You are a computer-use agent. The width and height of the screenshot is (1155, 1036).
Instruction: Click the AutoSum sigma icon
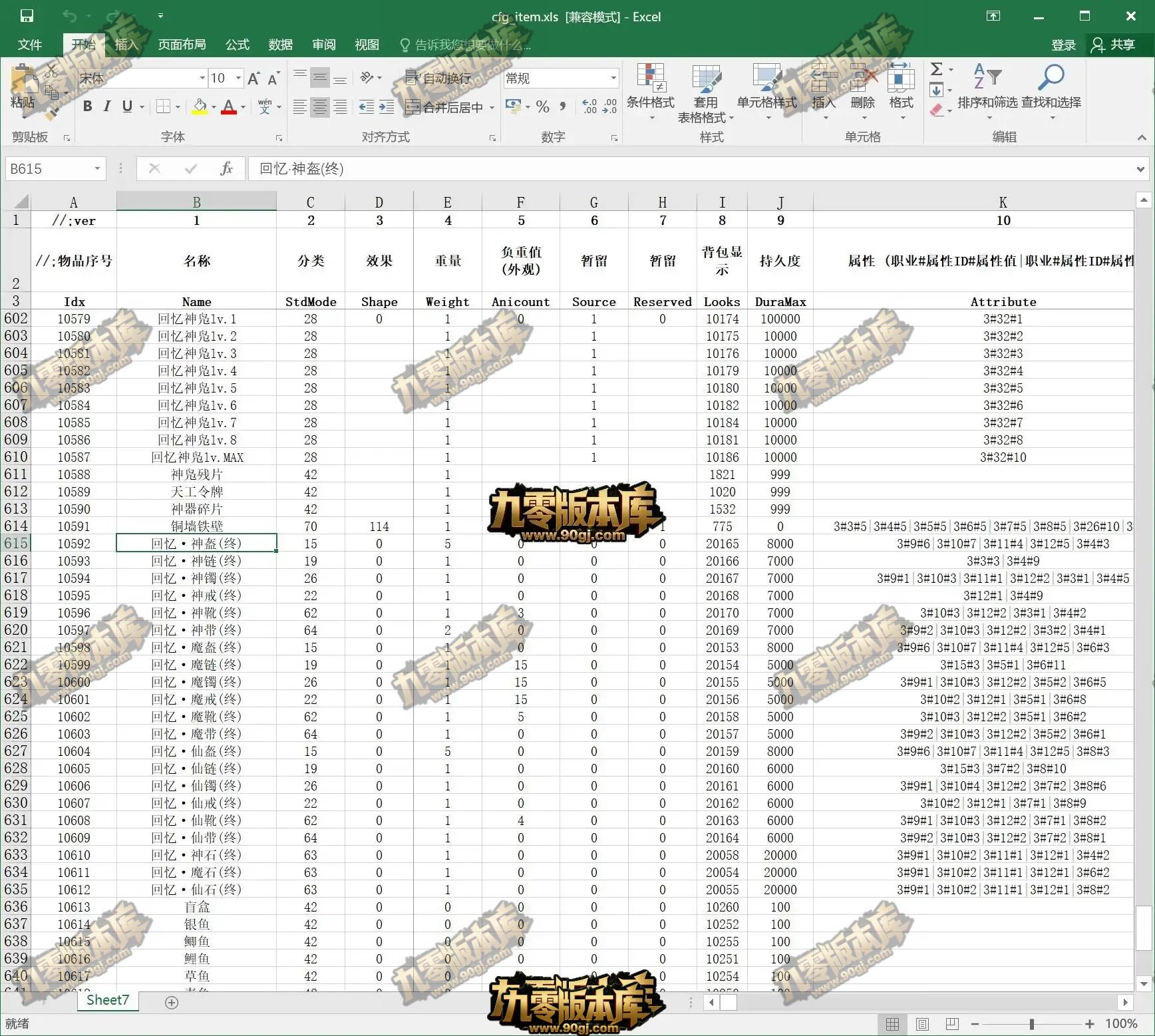tap(937, 69)
